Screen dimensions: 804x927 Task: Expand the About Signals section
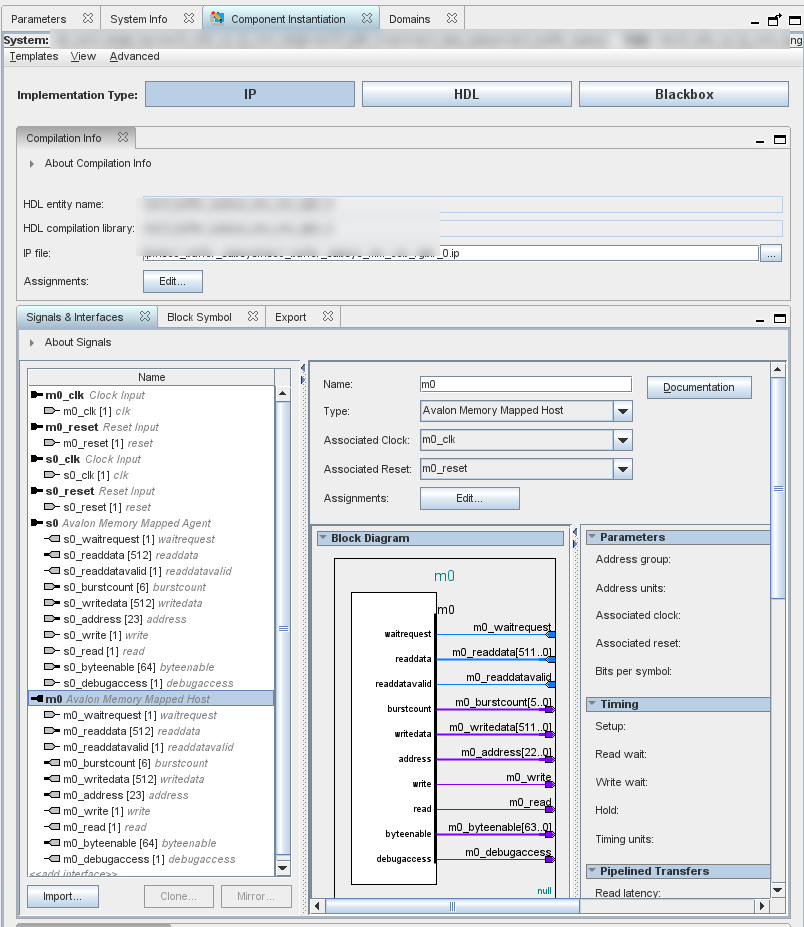click(x=32, y=343)
